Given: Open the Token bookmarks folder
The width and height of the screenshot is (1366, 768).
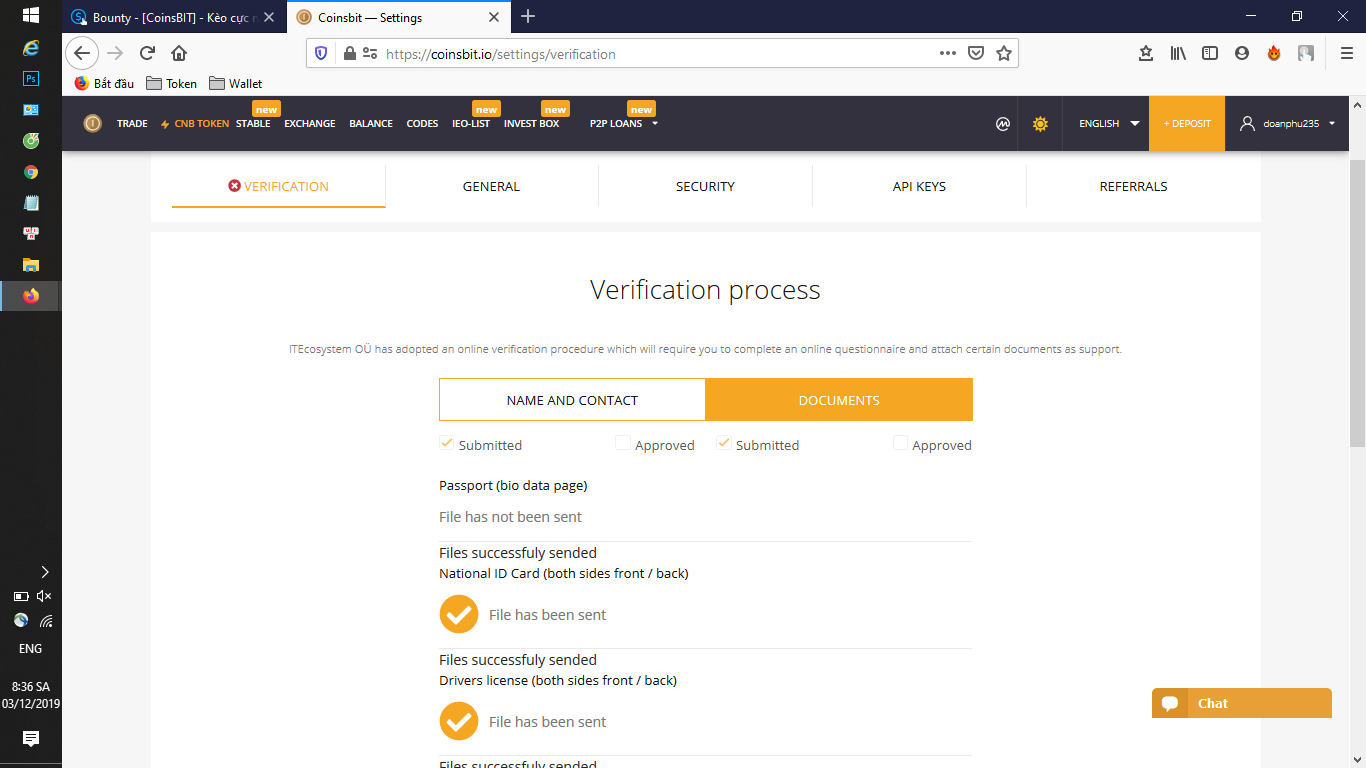Looking at the screenshot, I should point(172,83).
